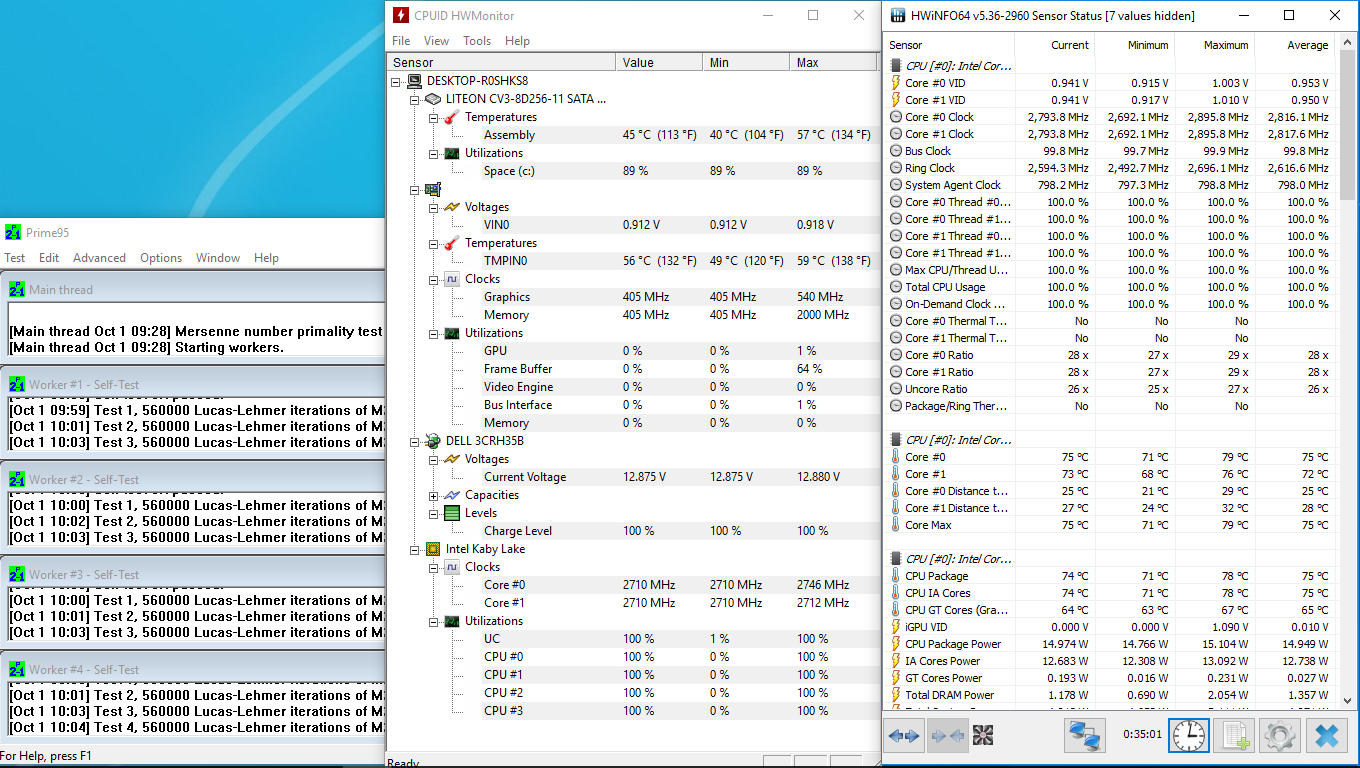
Task: Click the Max column header in HWMonitor
Action: point(834,62)
